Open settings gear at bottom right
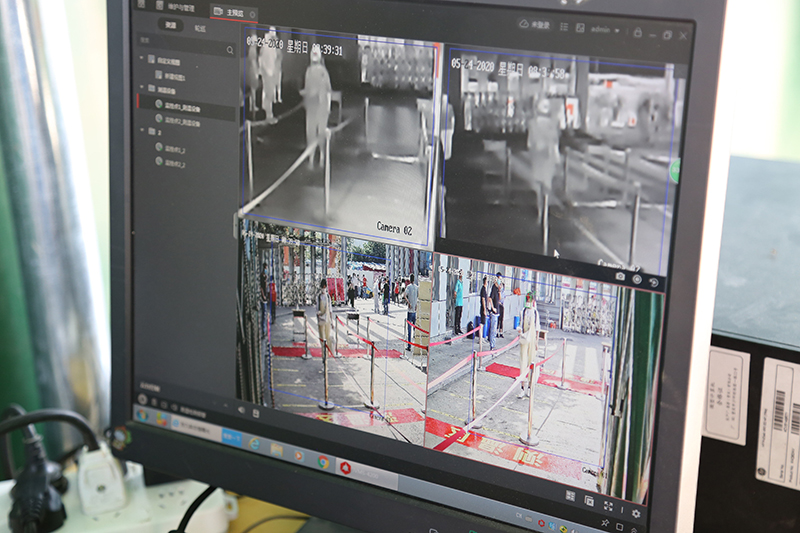800x533 pixels. [x=635, y=513]
